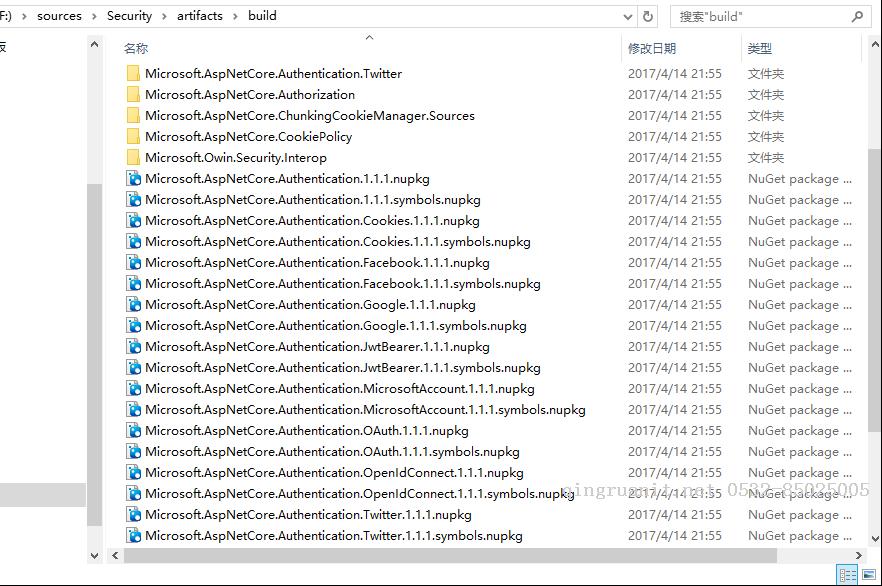Click the NuGet icon of Authentication.1.1.1.nupkg
Screen dimensions: 882x586
(134, 179)
